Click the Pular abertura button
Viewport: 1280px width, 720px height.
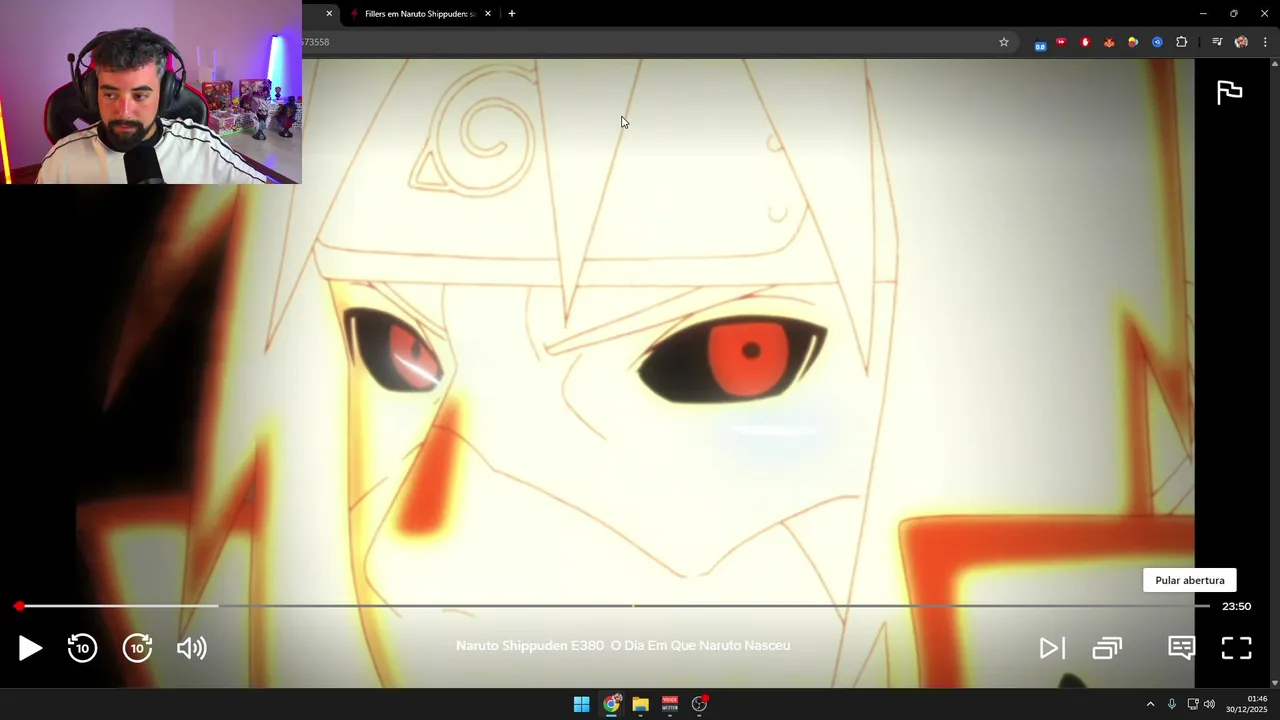[1189, 580]
